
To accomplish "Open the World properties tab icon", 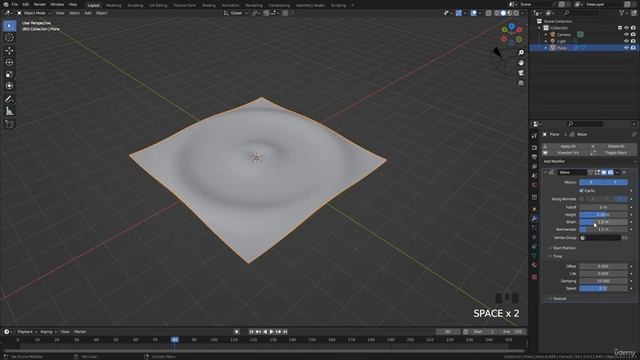I will pyautogui.click(x=534, y=185).
